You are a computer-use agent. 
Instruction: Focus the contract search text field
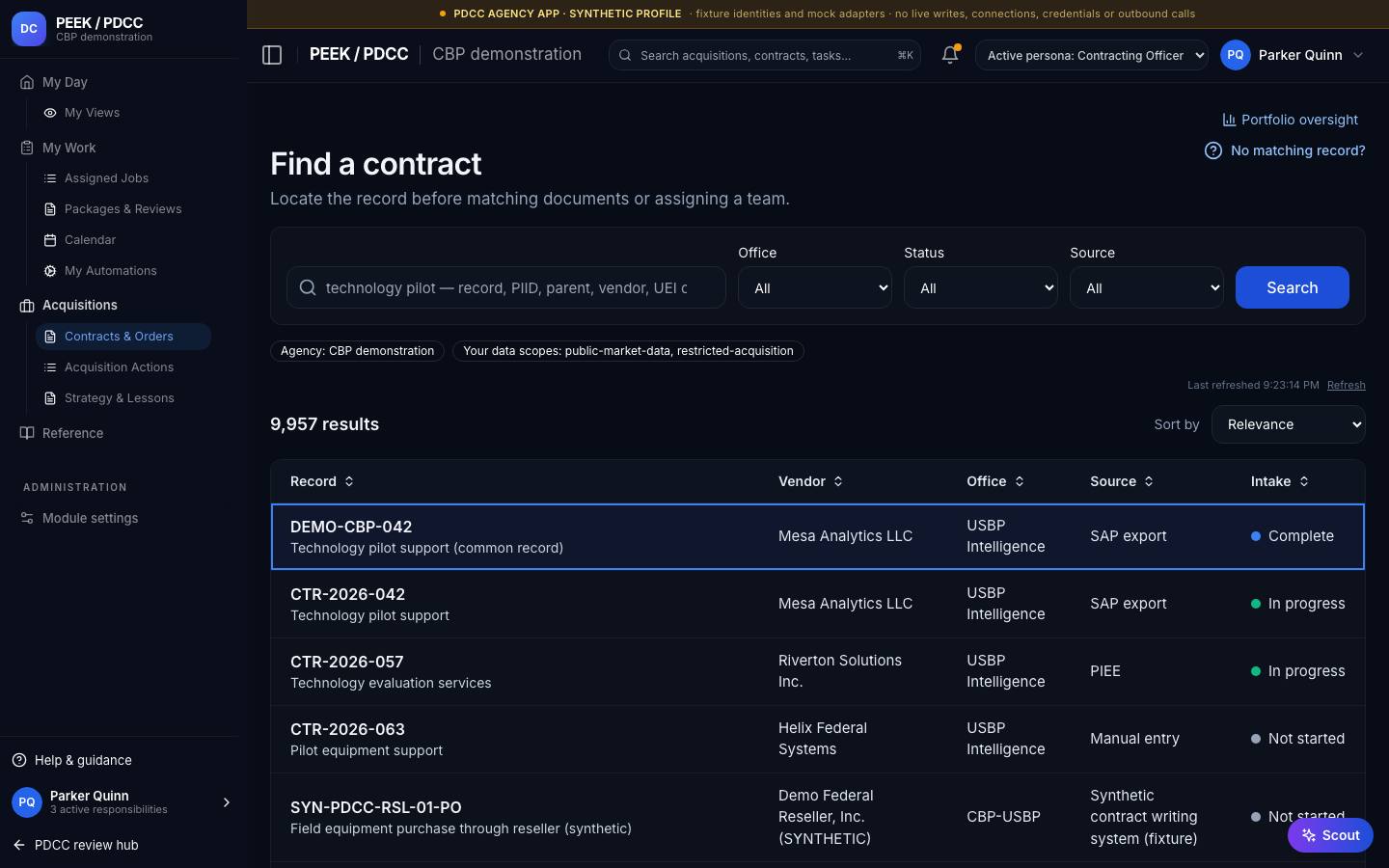(506, 287)
